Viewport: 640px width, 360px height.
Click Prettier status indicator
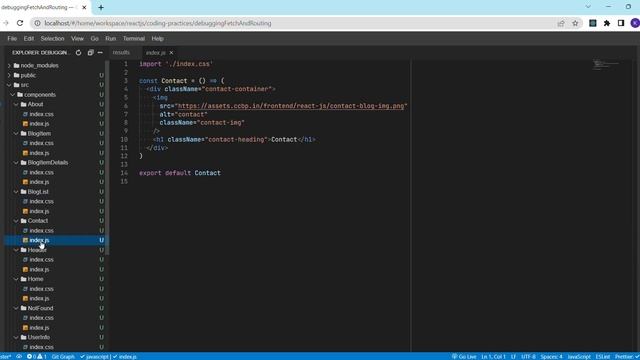pyautogui.click(x=626, y=357)
